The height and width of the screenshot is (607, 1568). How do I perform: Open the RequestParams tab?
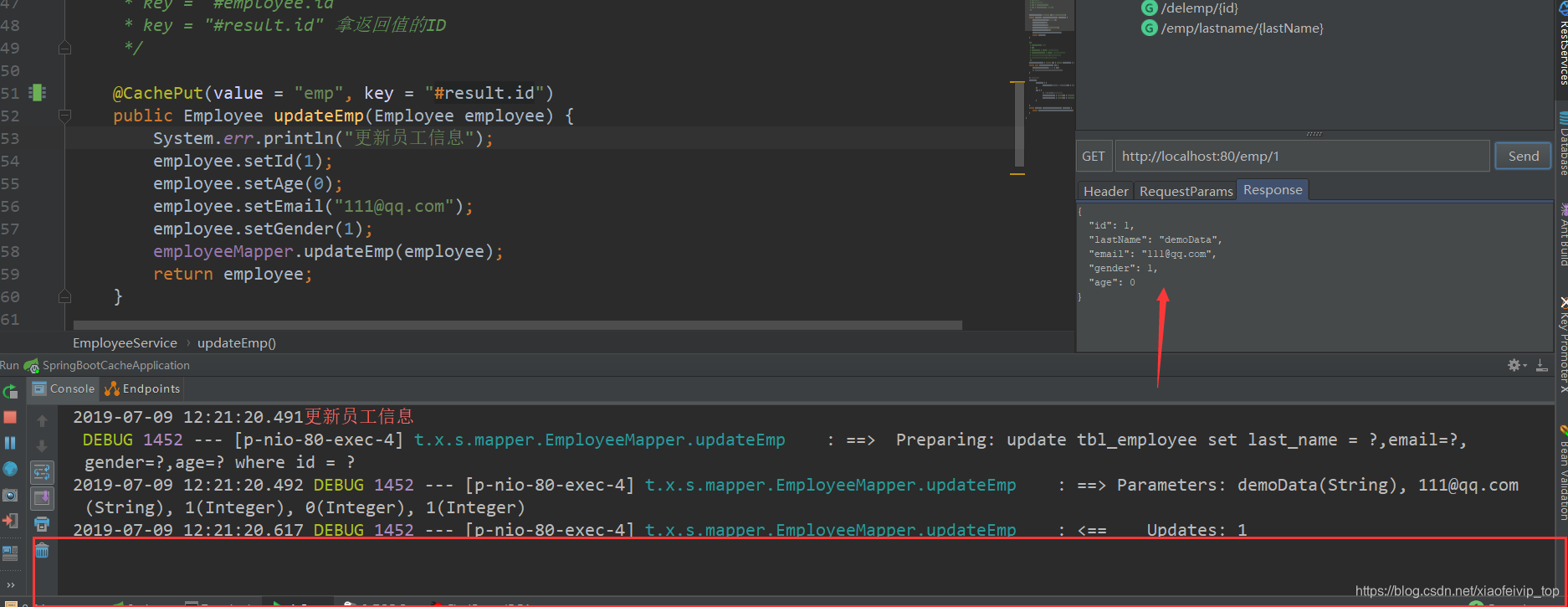tap(1186, 191)
